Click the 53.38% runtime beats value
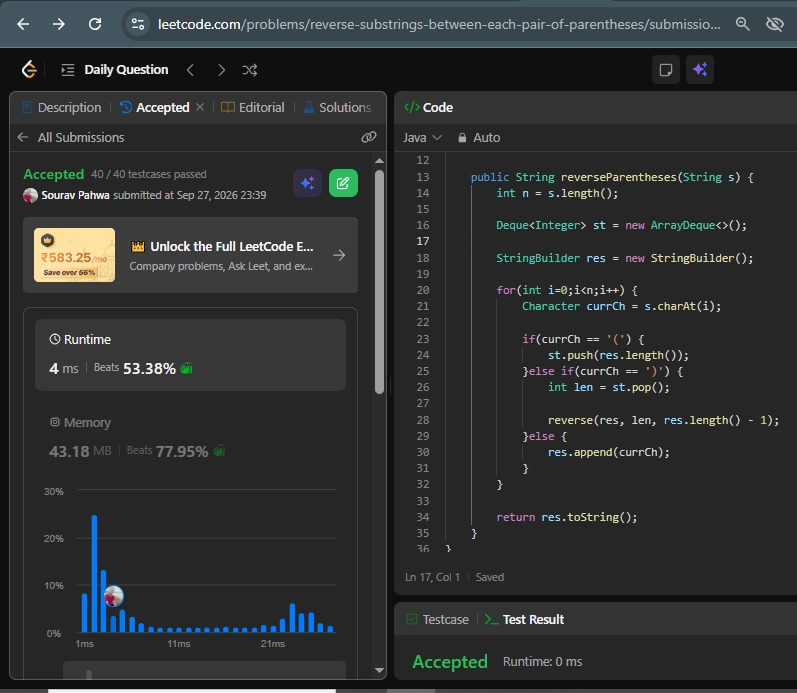 (x=149, y=368)
